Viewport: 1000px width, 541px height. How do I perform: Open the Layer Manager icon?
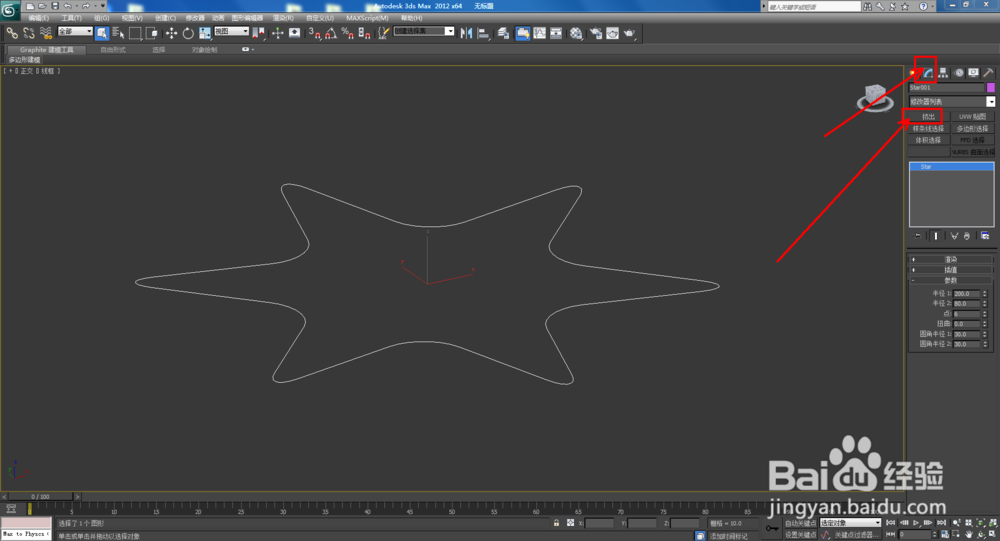(x=503, y=33)
